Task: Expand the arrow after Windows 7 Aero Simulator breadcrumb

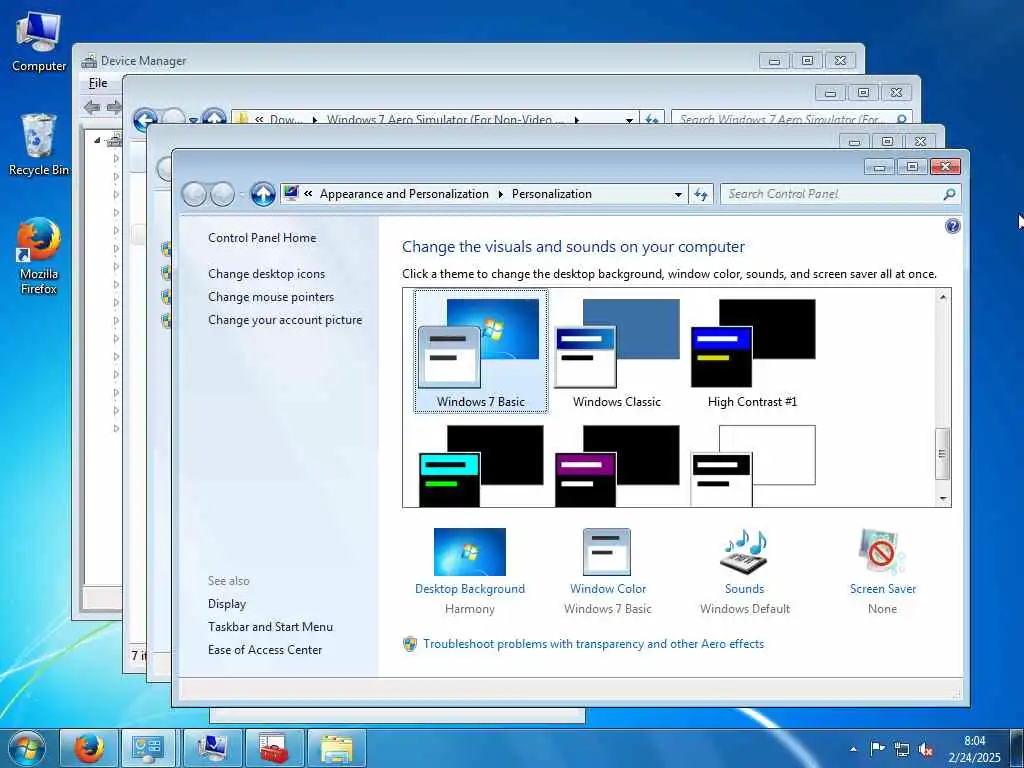Action: click(x=576, y=120)
